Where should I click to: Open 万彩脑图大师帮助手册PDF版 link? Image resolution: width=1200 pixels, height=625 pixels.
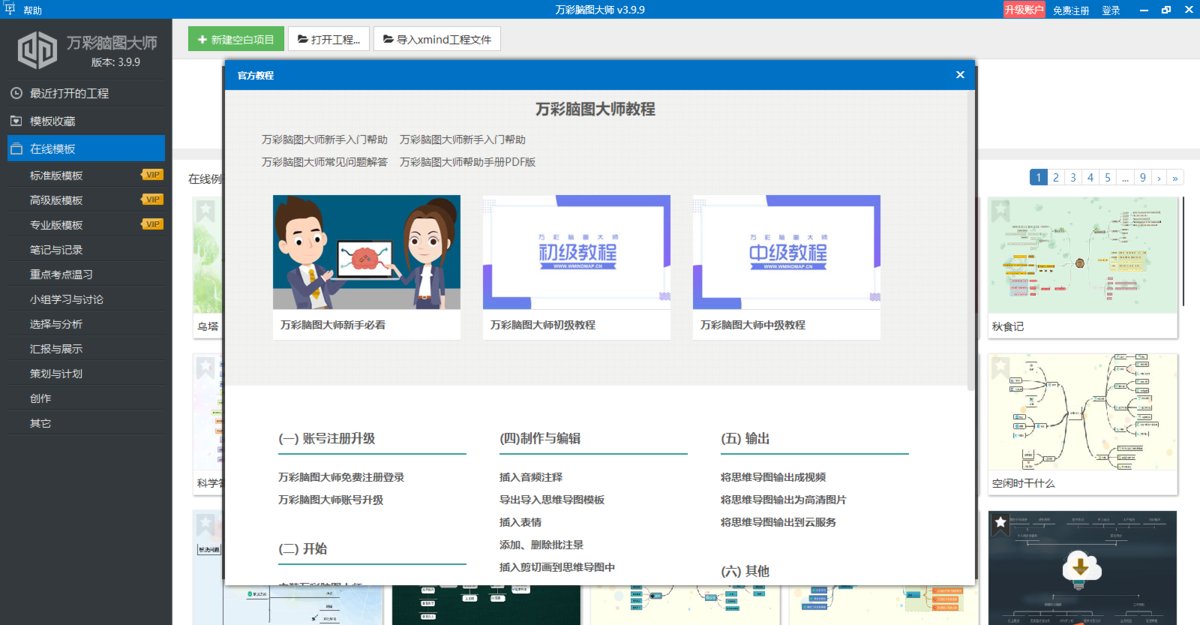(x=467, y=162)
